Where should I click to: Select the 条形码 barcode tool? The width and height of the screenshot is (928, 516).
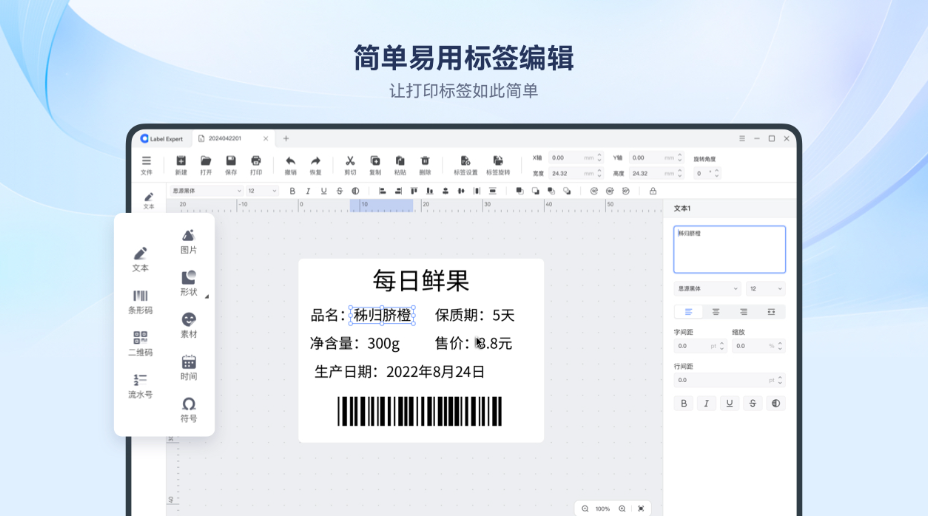coord(140,302)
